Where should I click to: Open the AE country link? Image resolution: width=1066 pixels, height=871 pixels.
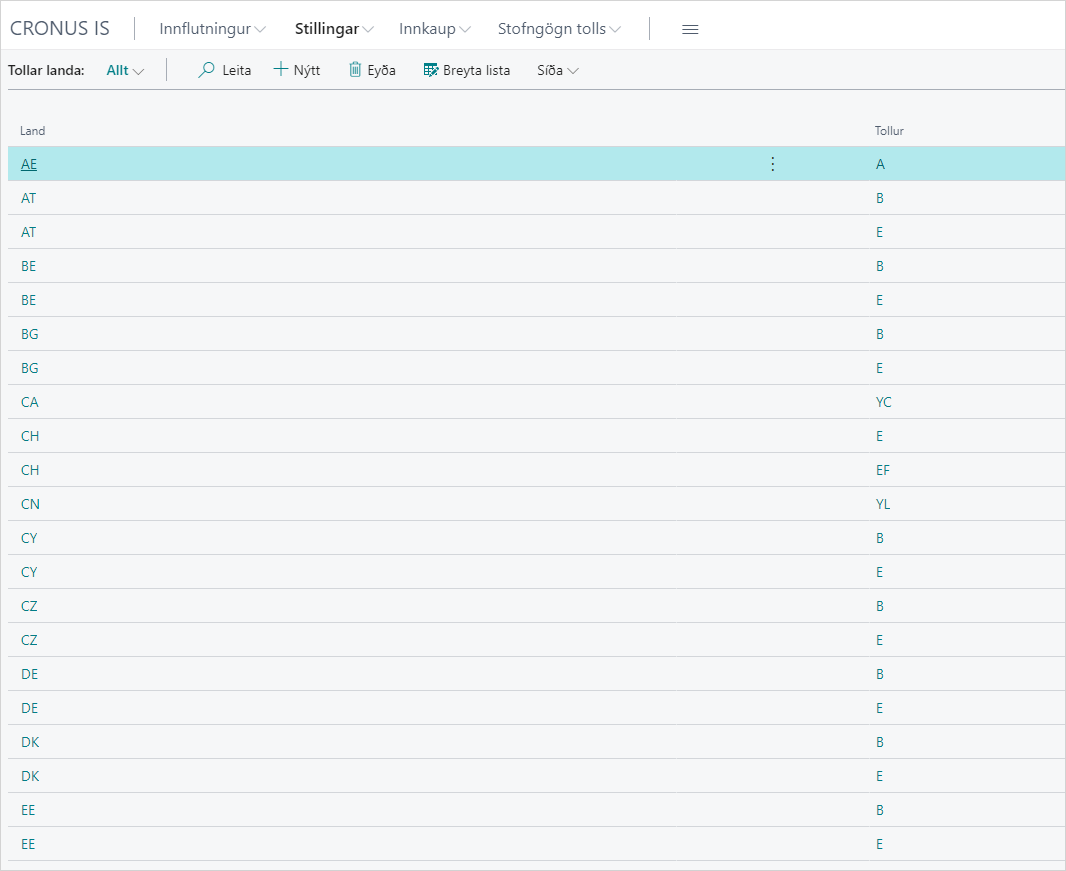click(29, 164)
